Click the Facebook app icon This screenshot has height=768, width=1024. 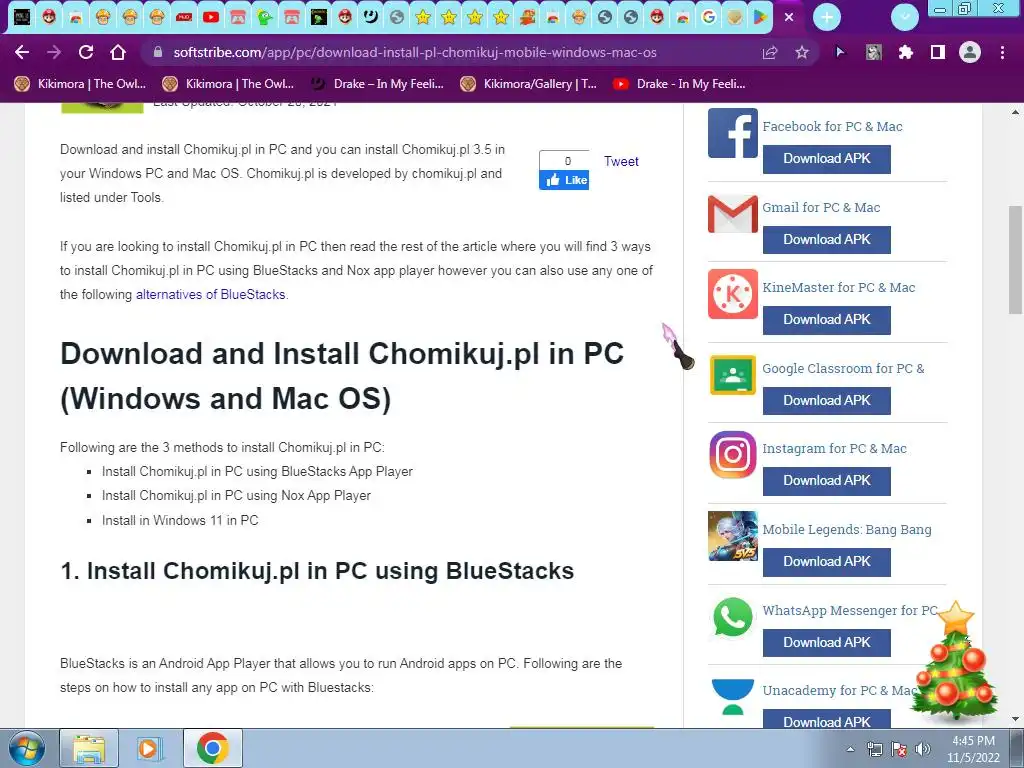pos(733,133)
